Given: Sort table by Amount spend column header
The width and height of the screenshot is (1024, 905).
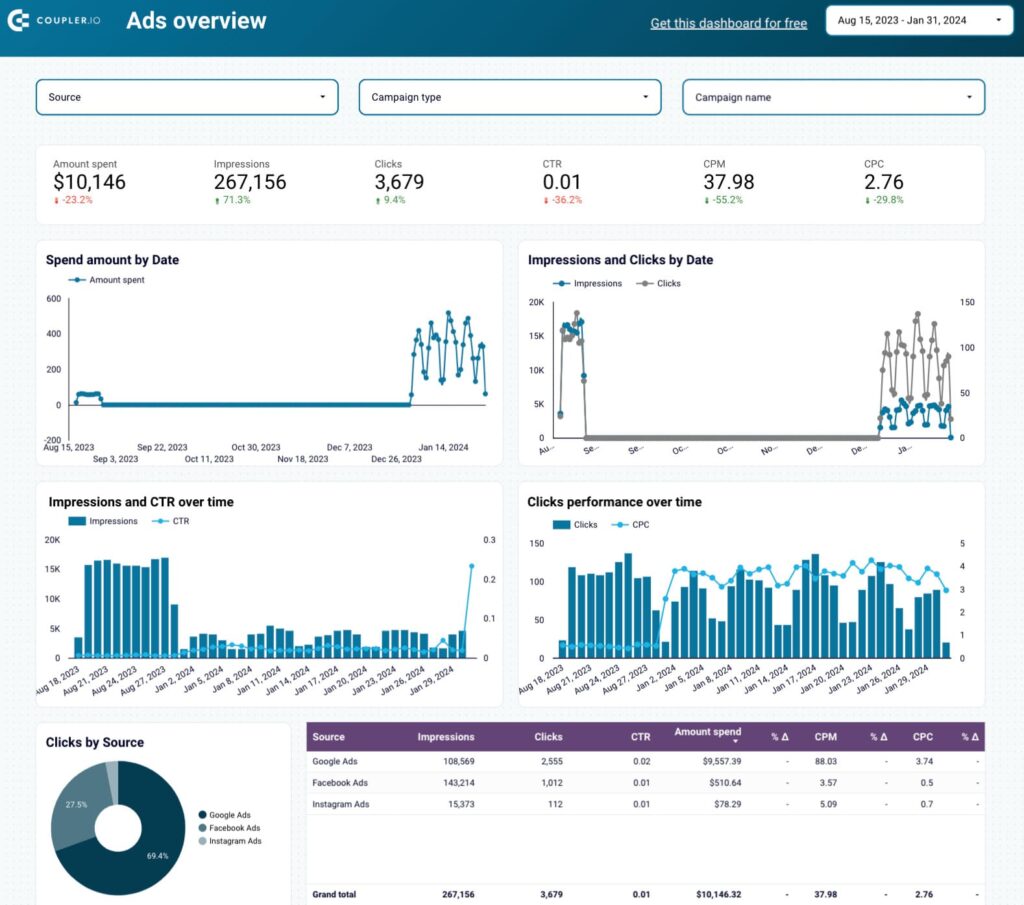Looking at the screenshot, I should pyautogui.click(x=707, y=735).
